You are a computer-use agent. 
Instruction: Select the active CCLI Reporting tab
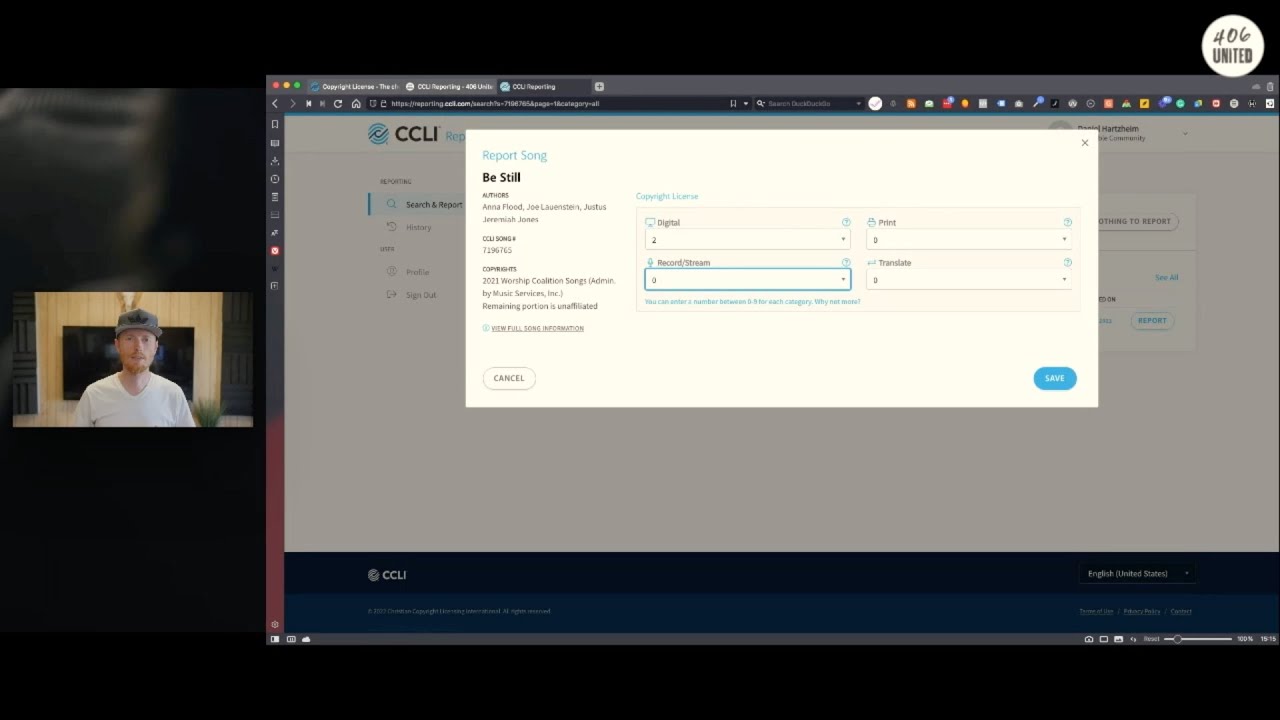tap(543, 86)
